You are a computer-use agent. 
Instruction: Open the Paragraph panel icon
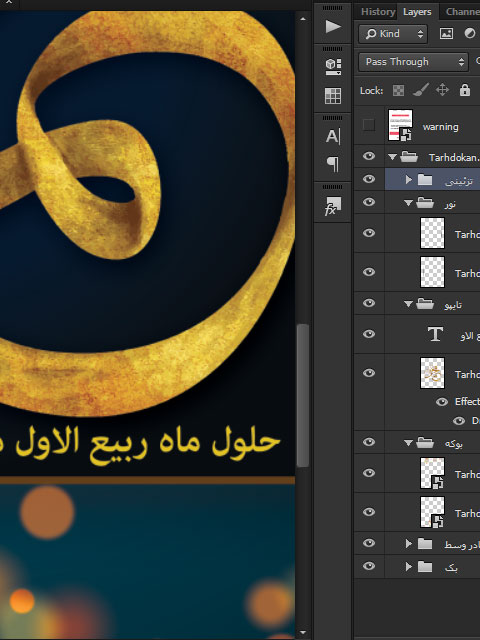pyautogui.click(x=333, y=164)
